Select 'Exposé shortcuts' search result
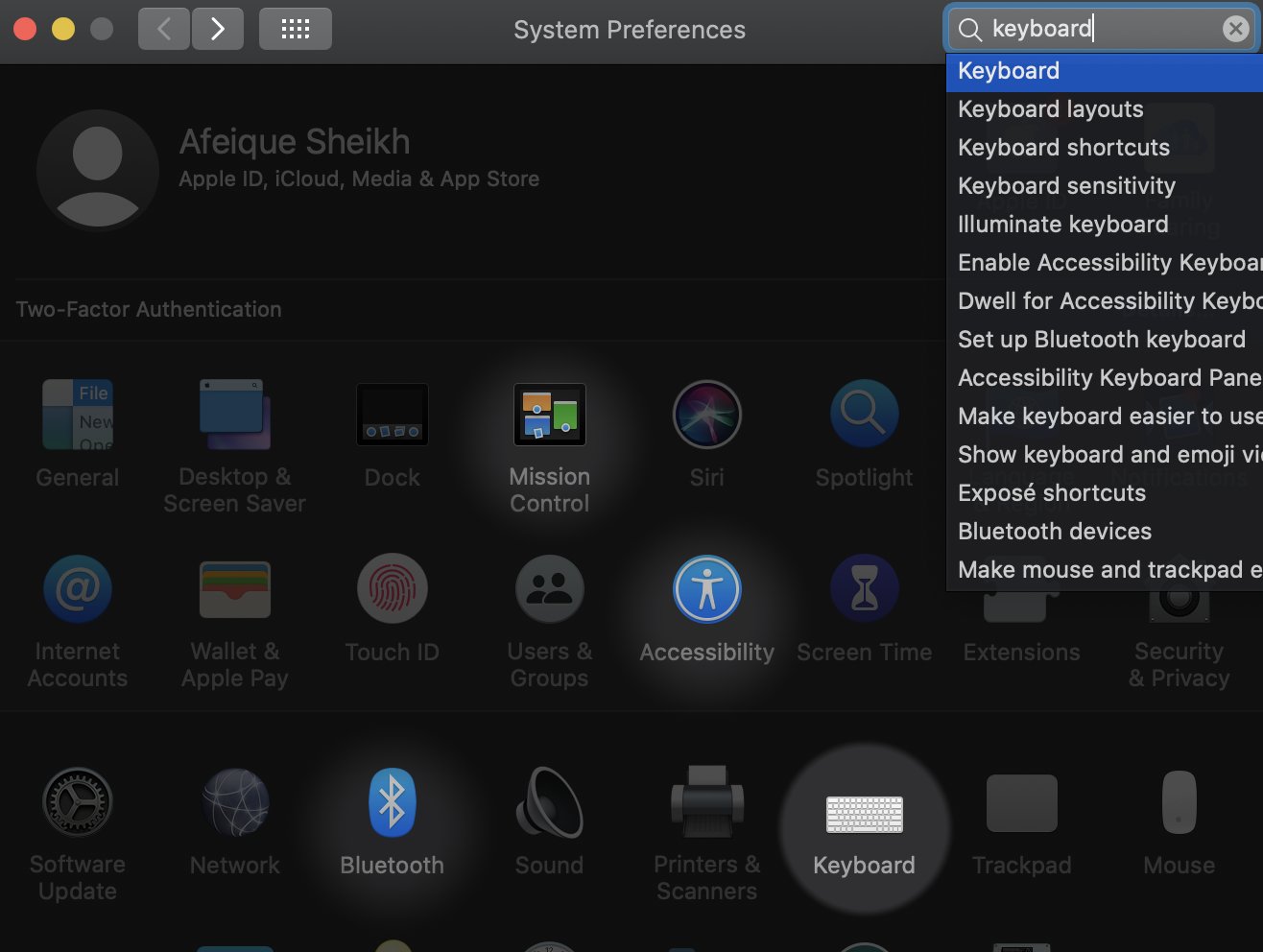1263x952 pixels. [x=1105, y=493]
